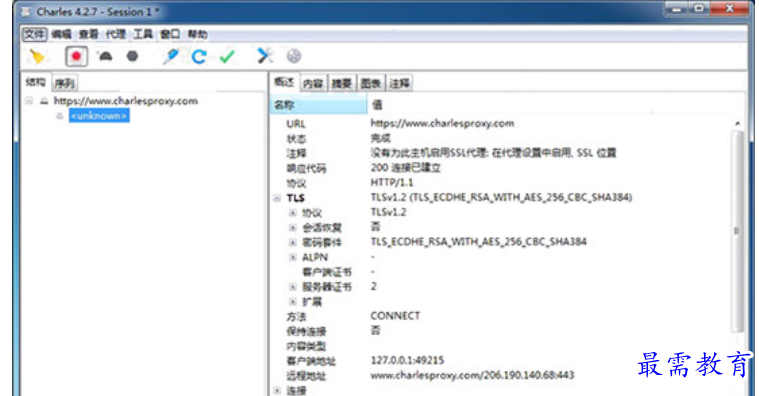
Task: Expand the 会话恢复 row
Action: (292, 228)
